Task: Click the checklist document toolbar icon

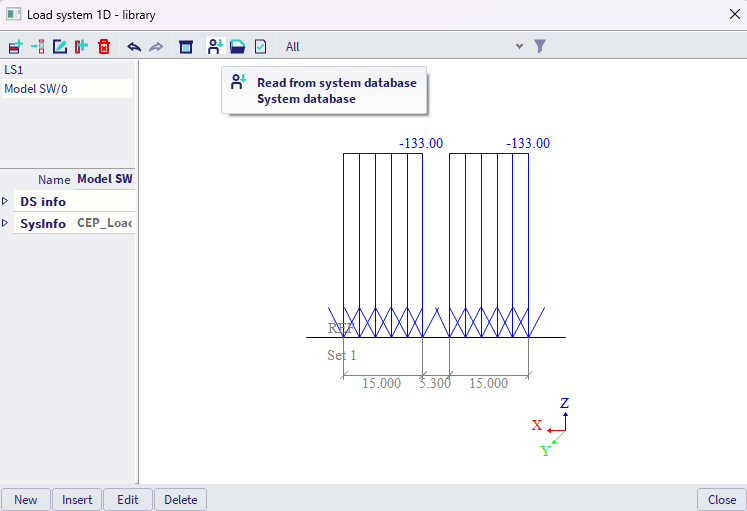Action: point(260,46)
